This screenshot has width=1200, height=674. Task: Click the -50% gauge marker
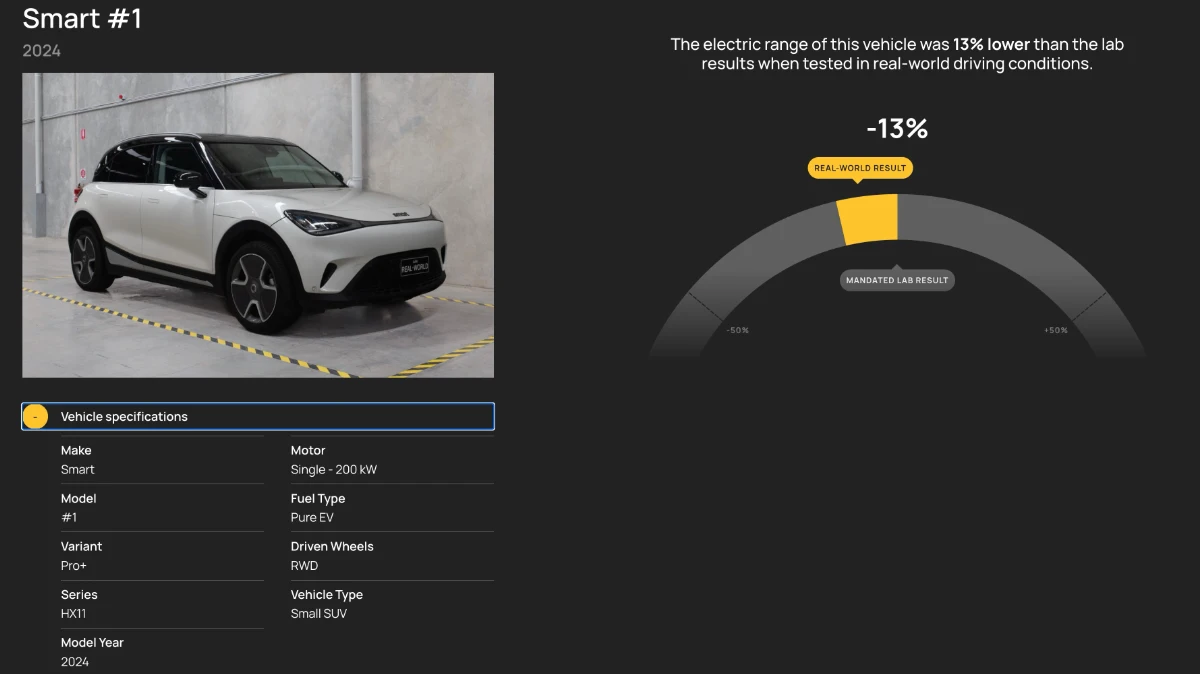[x=737, y=330]
